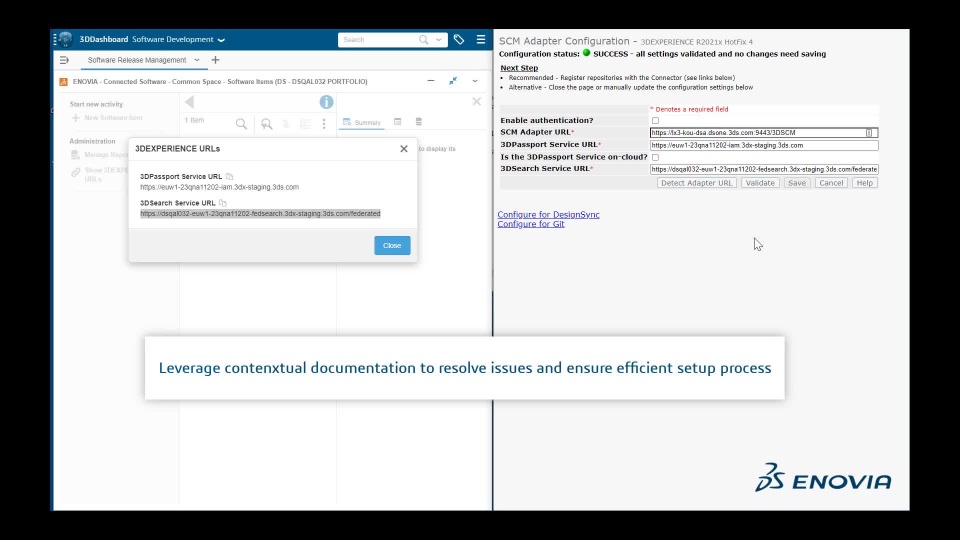This screenshot has height=540, width=960.
Task: Expand the Software Development dashboard dropdown
Action: [x=222, y=40]
